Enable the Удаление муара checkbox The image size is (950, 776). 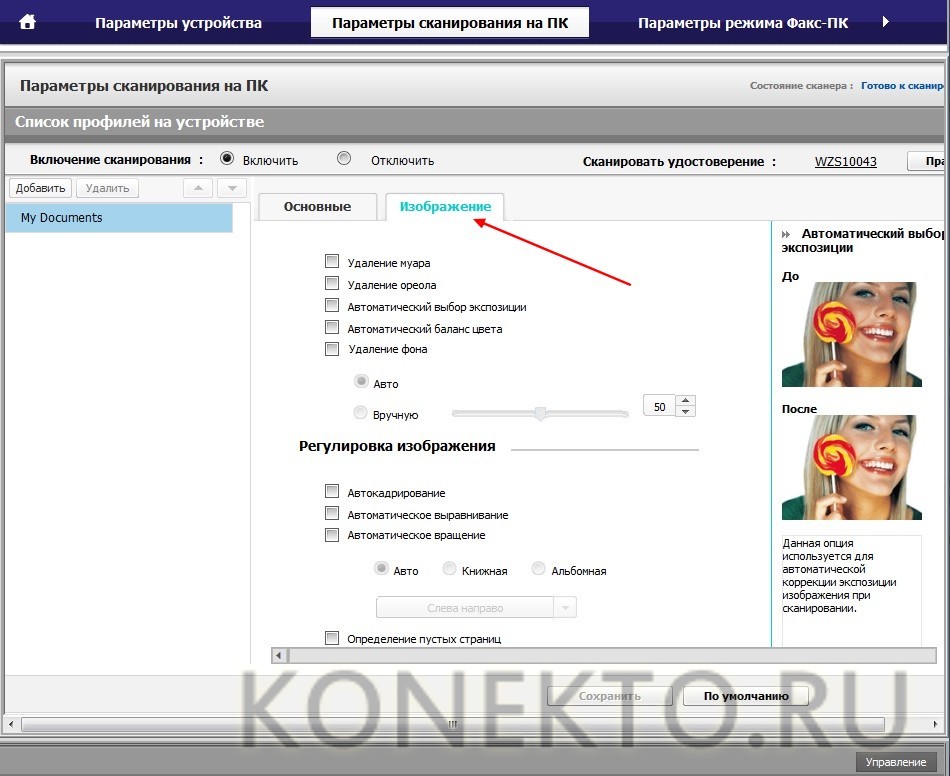coord(332,262)
